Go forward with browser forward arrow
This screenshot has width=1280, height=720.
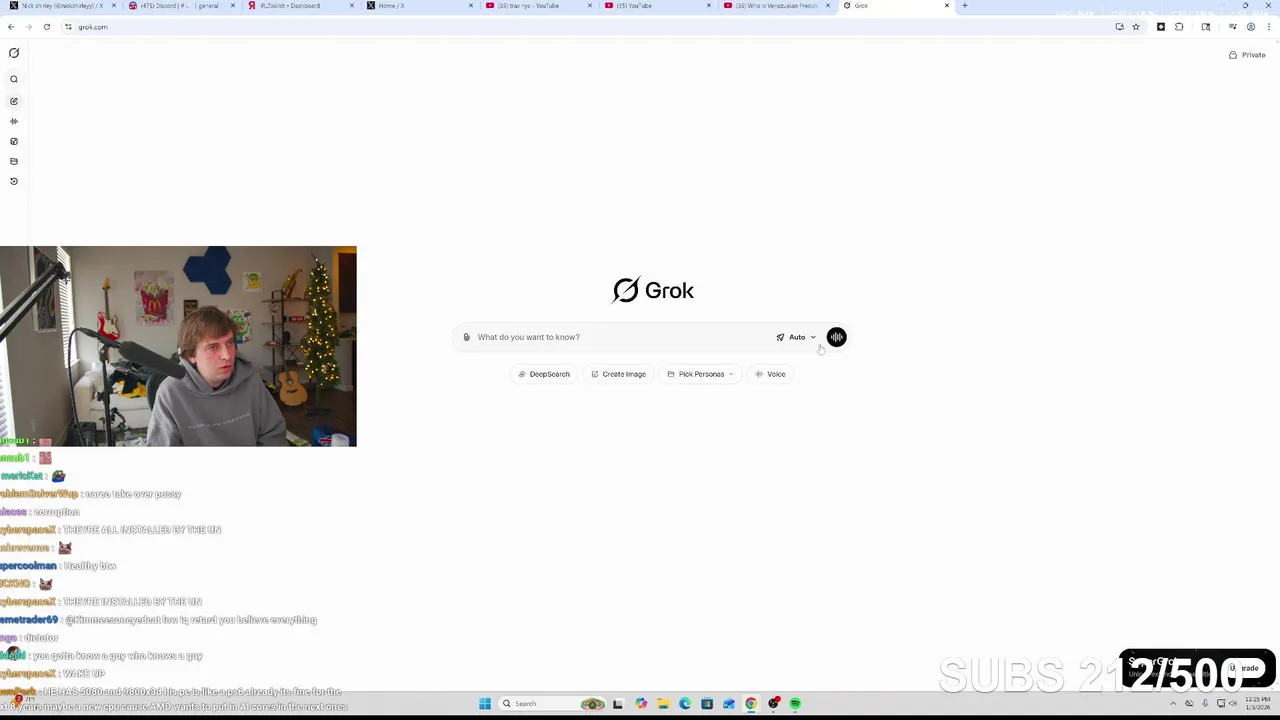pos(28,27)
